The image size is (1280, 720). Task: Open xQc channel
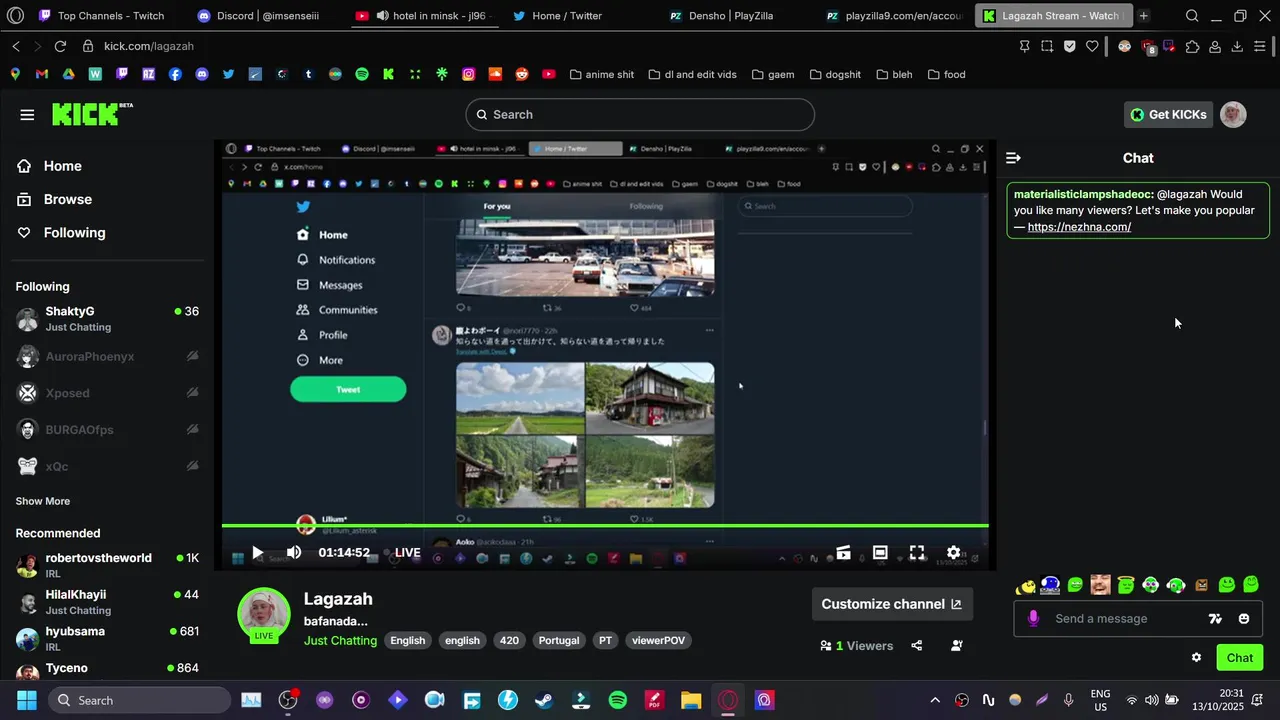(107, 466)
